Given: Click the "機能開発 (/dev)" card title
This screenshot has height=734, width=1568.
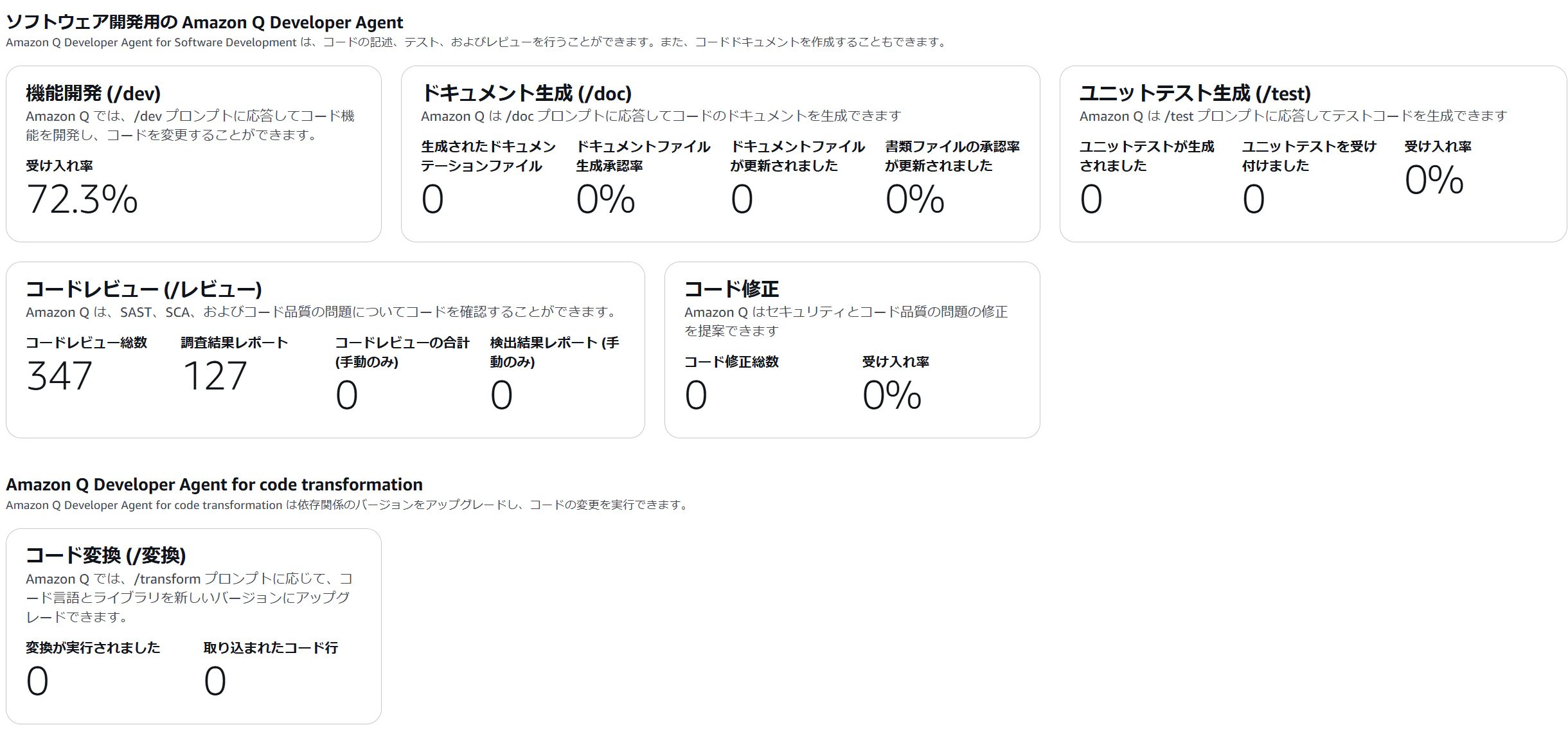Looking at the screenshot, I should click(93, 93).
